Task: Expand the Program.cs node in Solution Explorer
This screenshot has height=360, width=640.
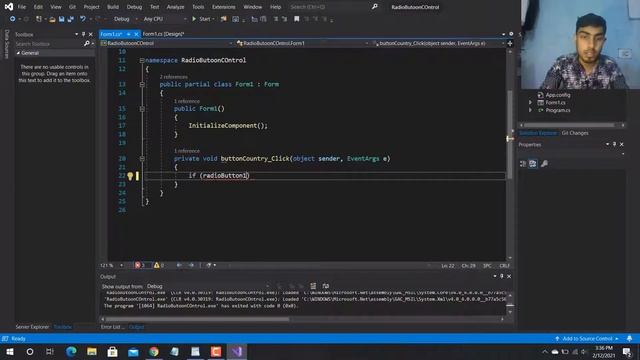Action: coord(530,110)
